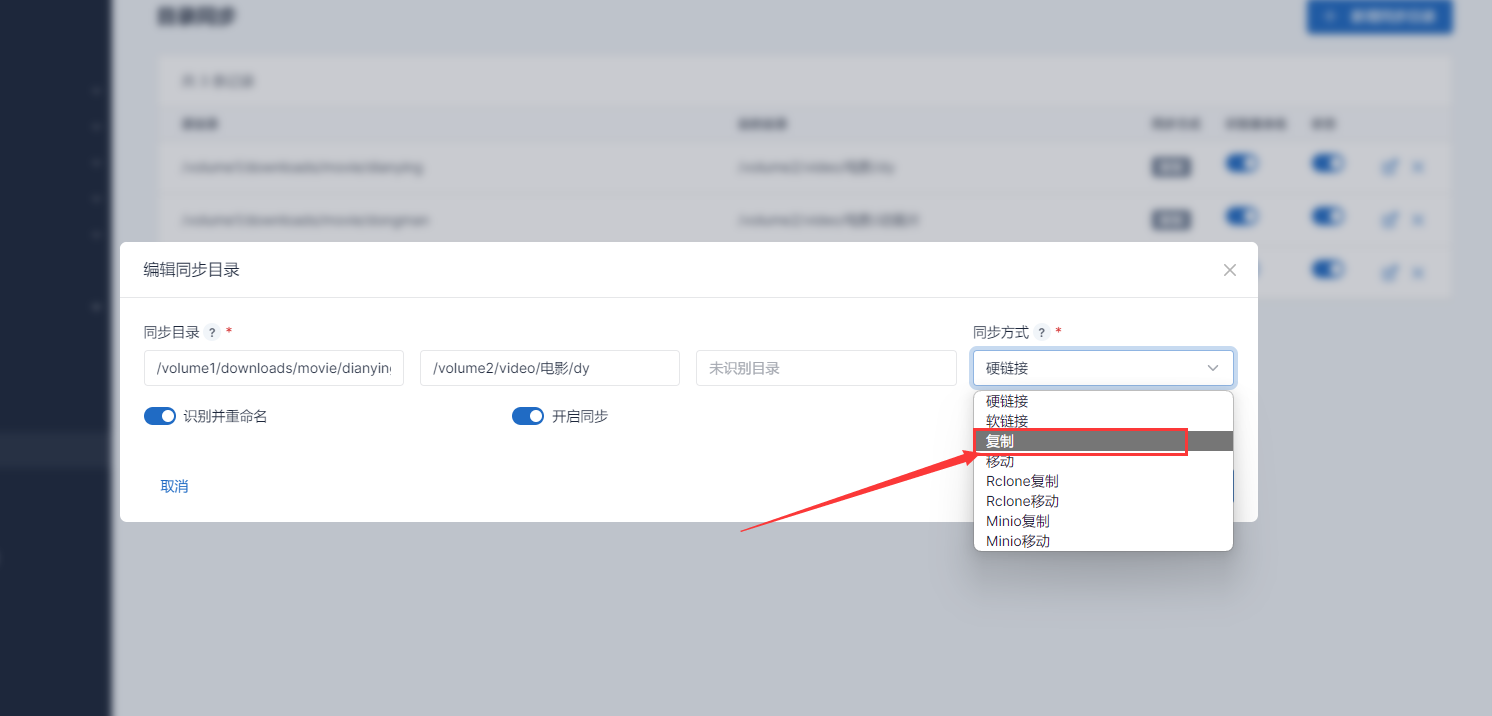Viewport: 1492px width, 716px height.
Task: Click the blue add button at top right
Action: pos(1378,17)
